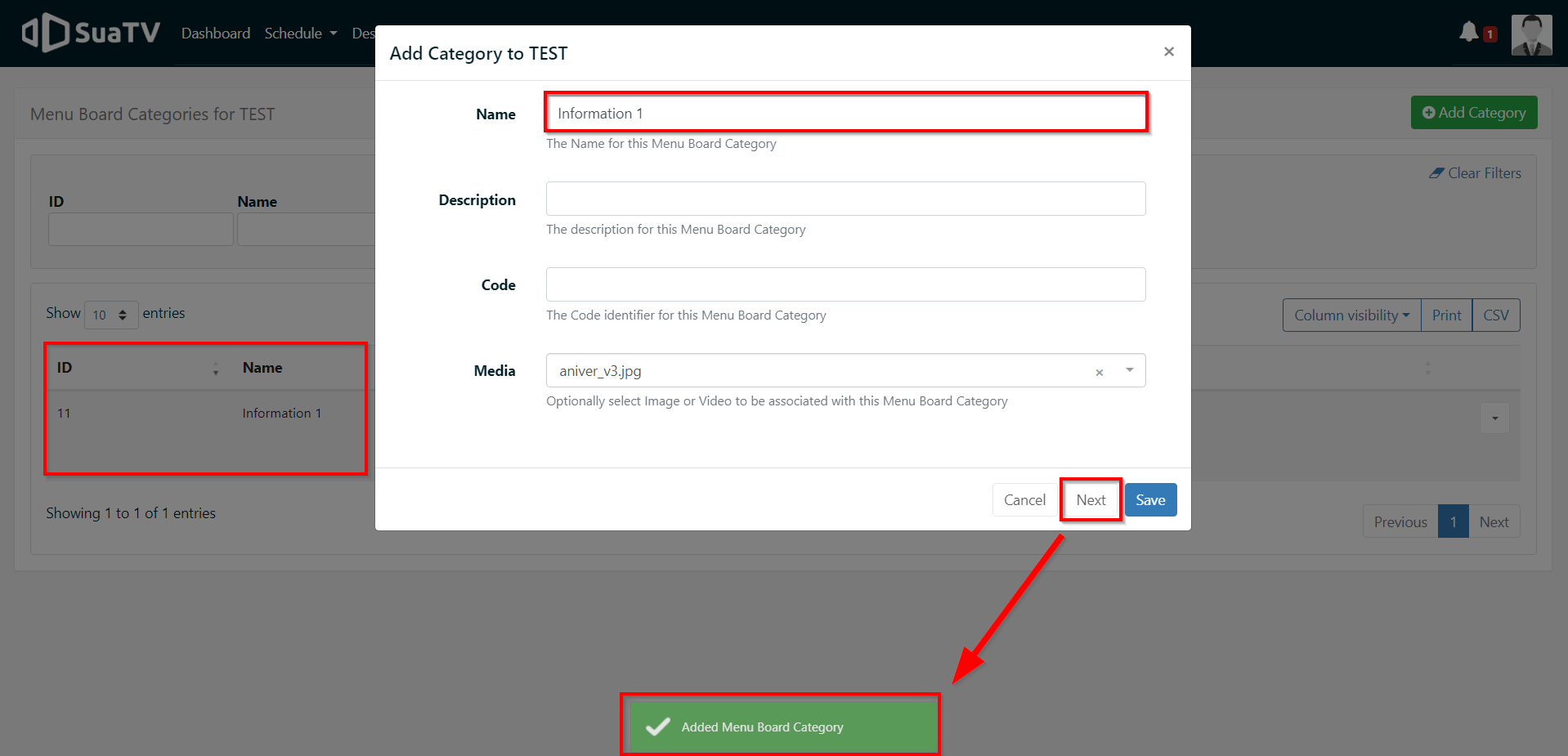Click the ID filter input
The width and height of the screenshot is (1568, 756).
point(141,230)
